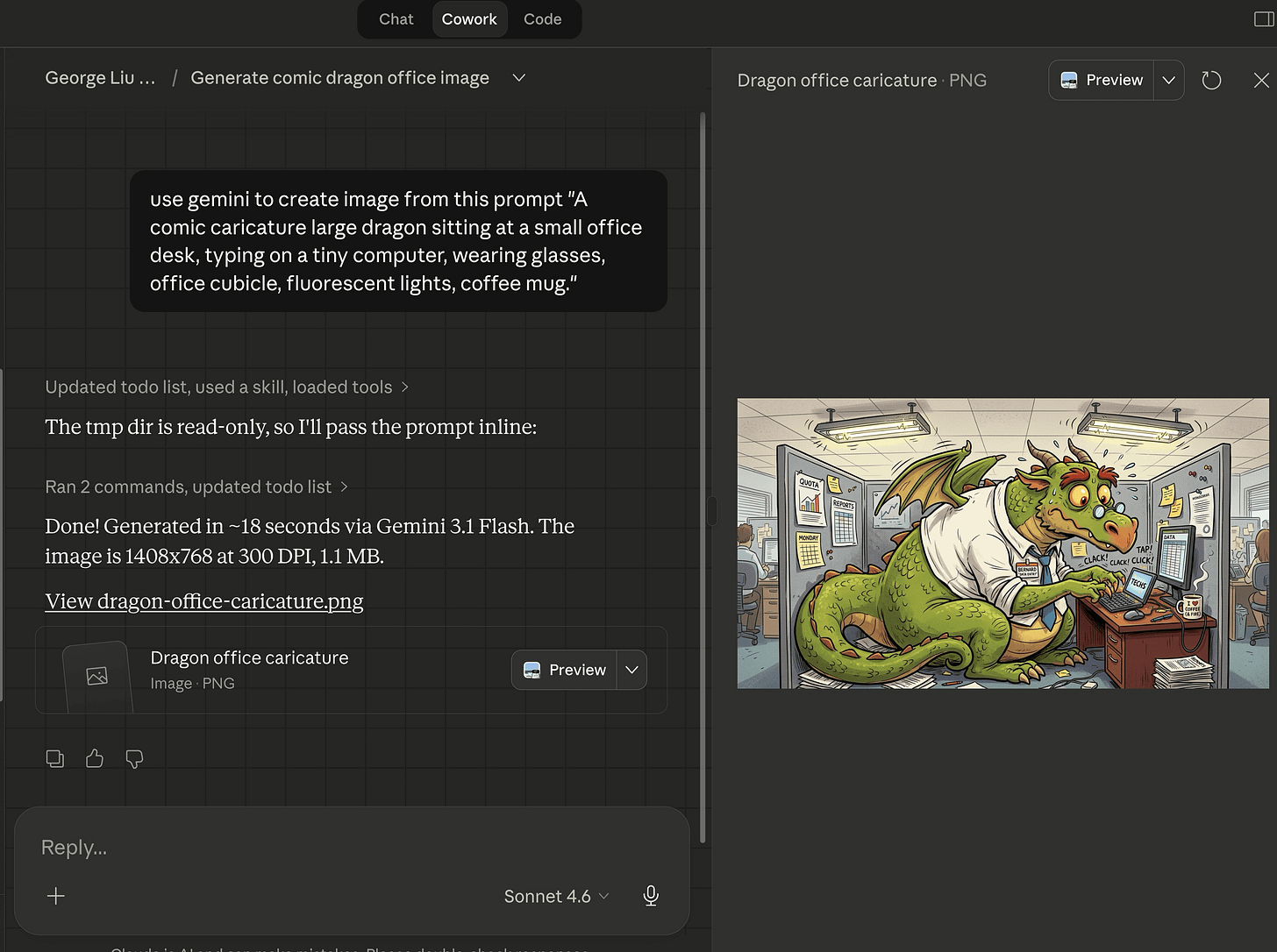Click the refresh icon in the preview panel
Image resolution: width=1277 pixels, height=952 pixels.
pyautogui.click(x=1211, y=80)
